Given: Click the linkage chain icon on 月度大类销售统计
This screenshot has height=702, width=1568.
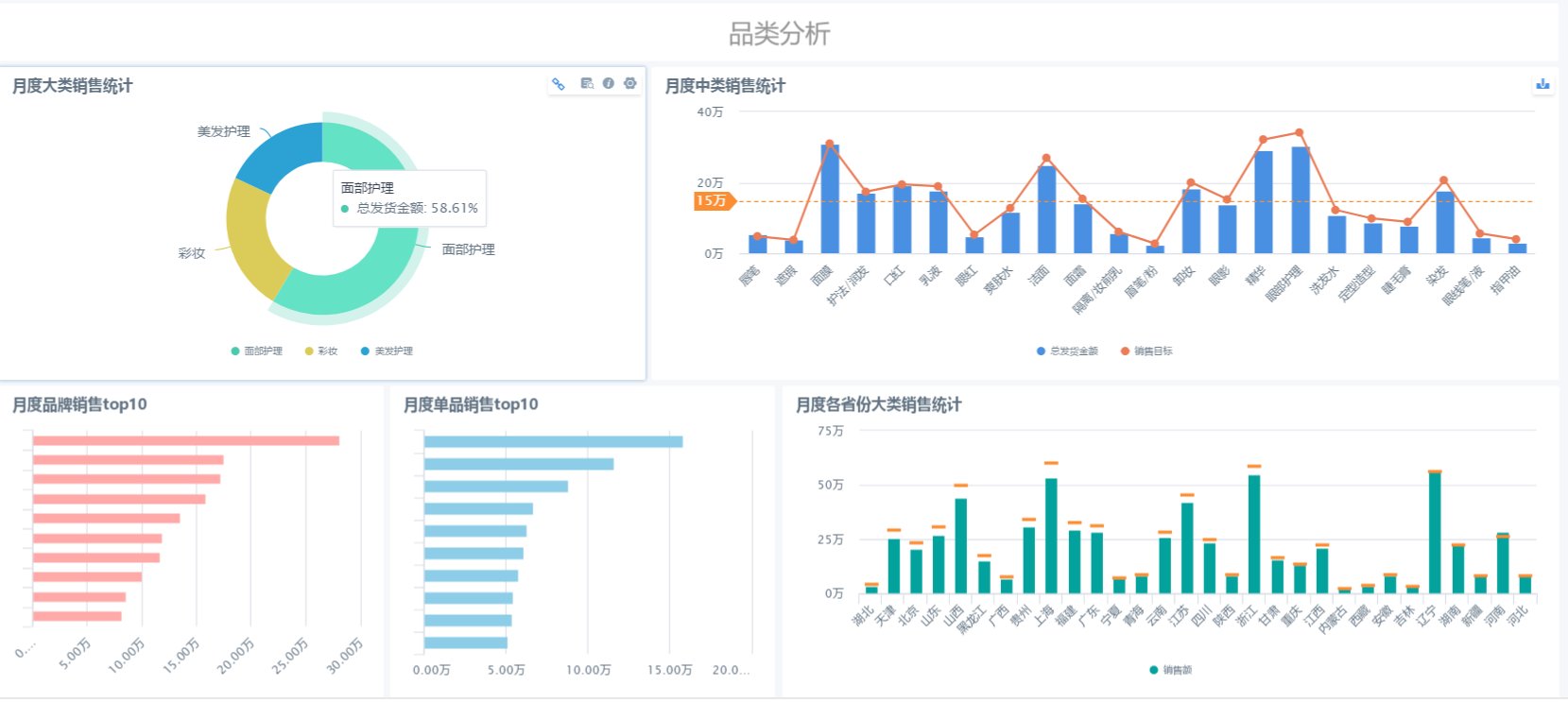Looking at the screenshot, I should click(559, 84).
